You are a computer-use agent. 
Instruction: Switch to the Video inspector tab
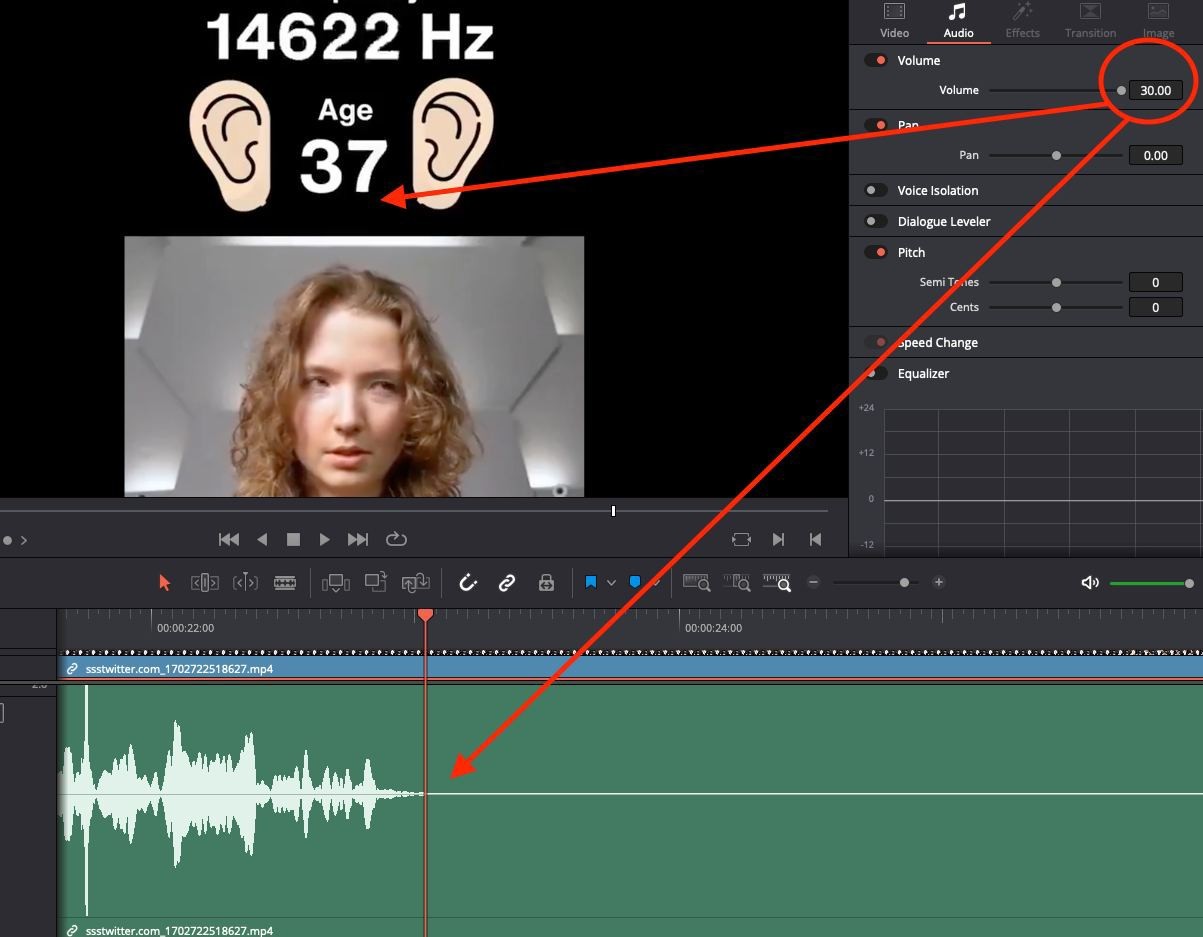[894, 21]
